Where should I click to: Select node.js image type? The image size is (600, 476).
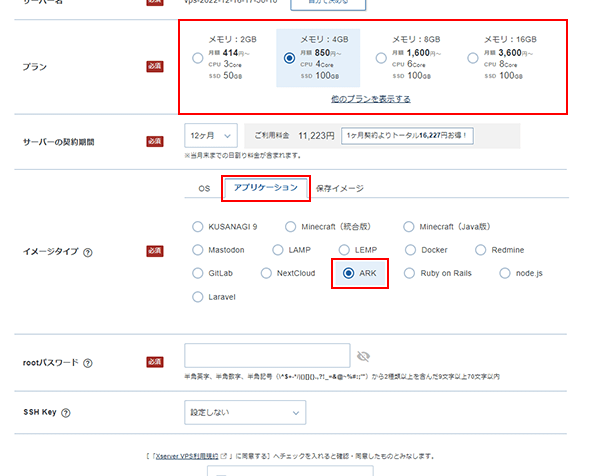click(x=505, y=273)
